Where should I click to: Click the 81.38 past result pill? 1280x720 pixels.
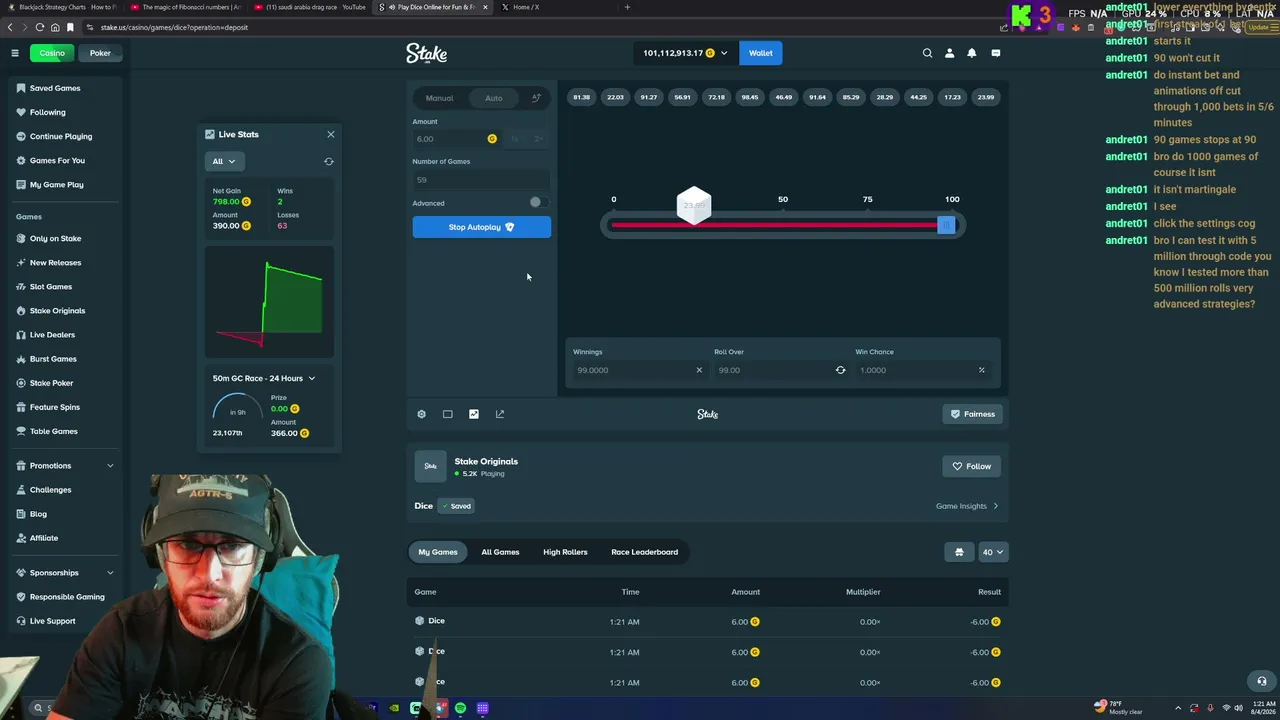click(581, 97)
